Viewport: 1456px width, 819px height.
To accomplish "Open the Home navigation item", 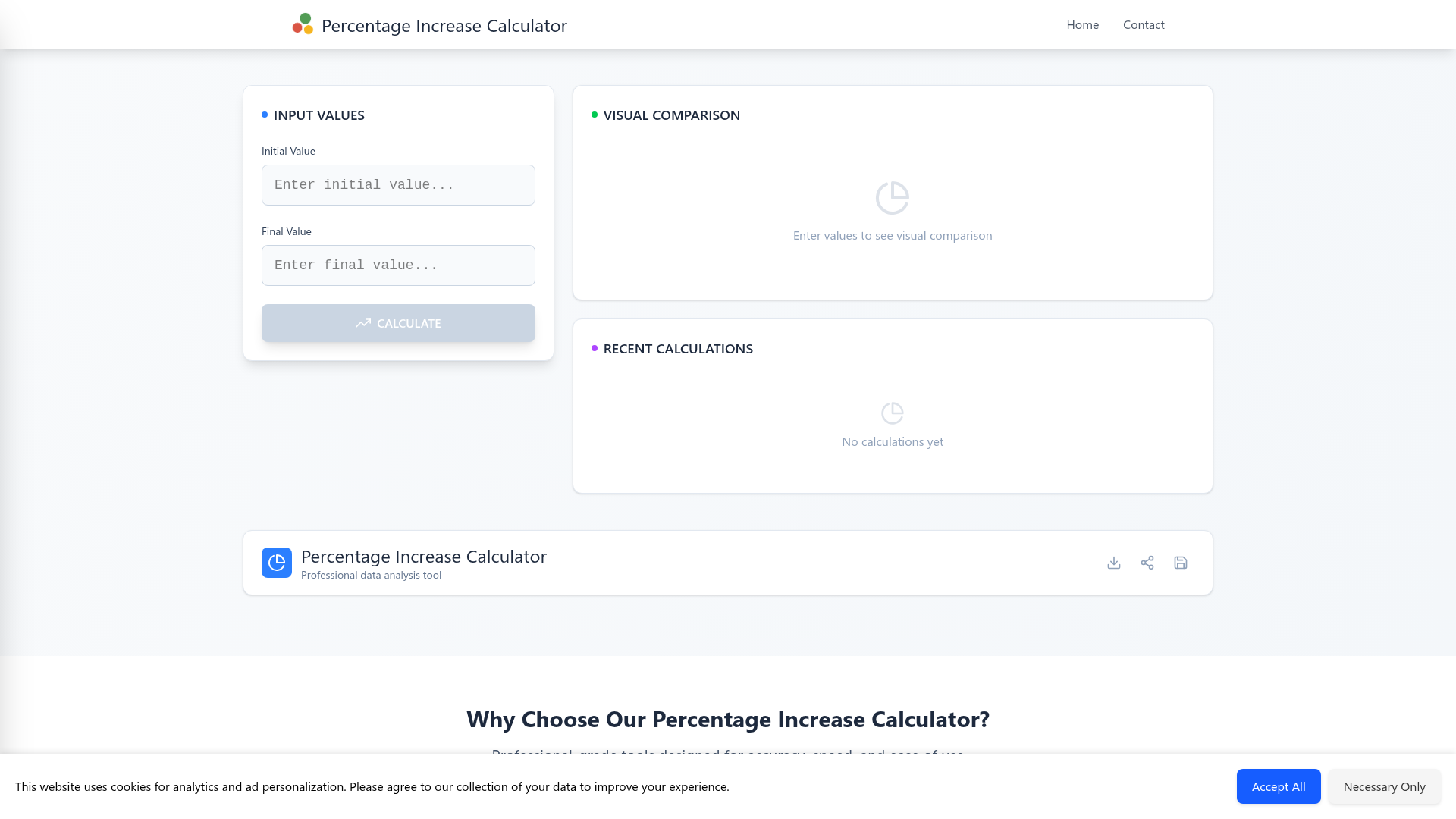I will pyautogui.click(x=1082, y=24).
